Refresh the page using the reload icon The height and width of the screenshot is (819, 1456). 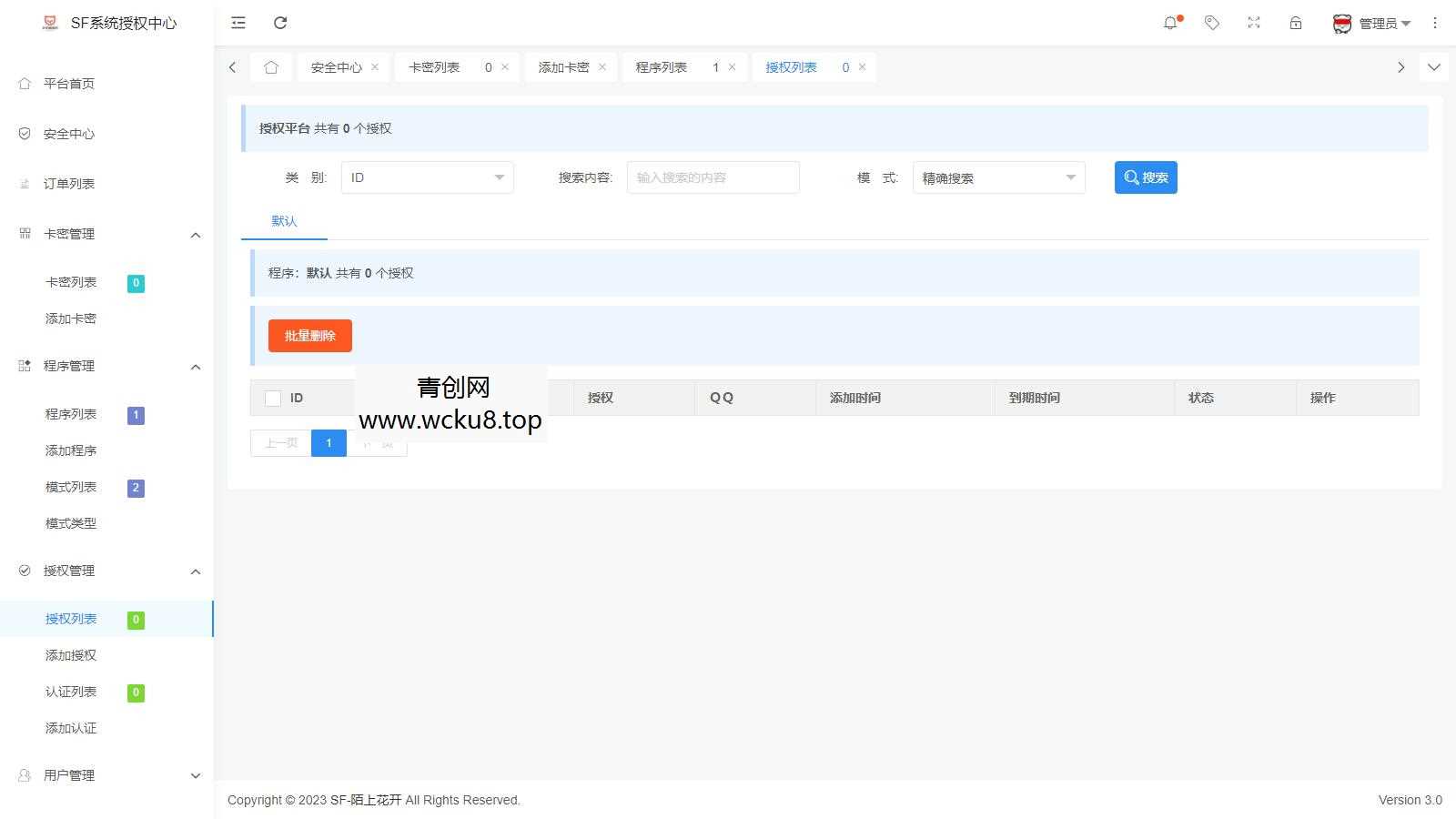coord(280,23)
